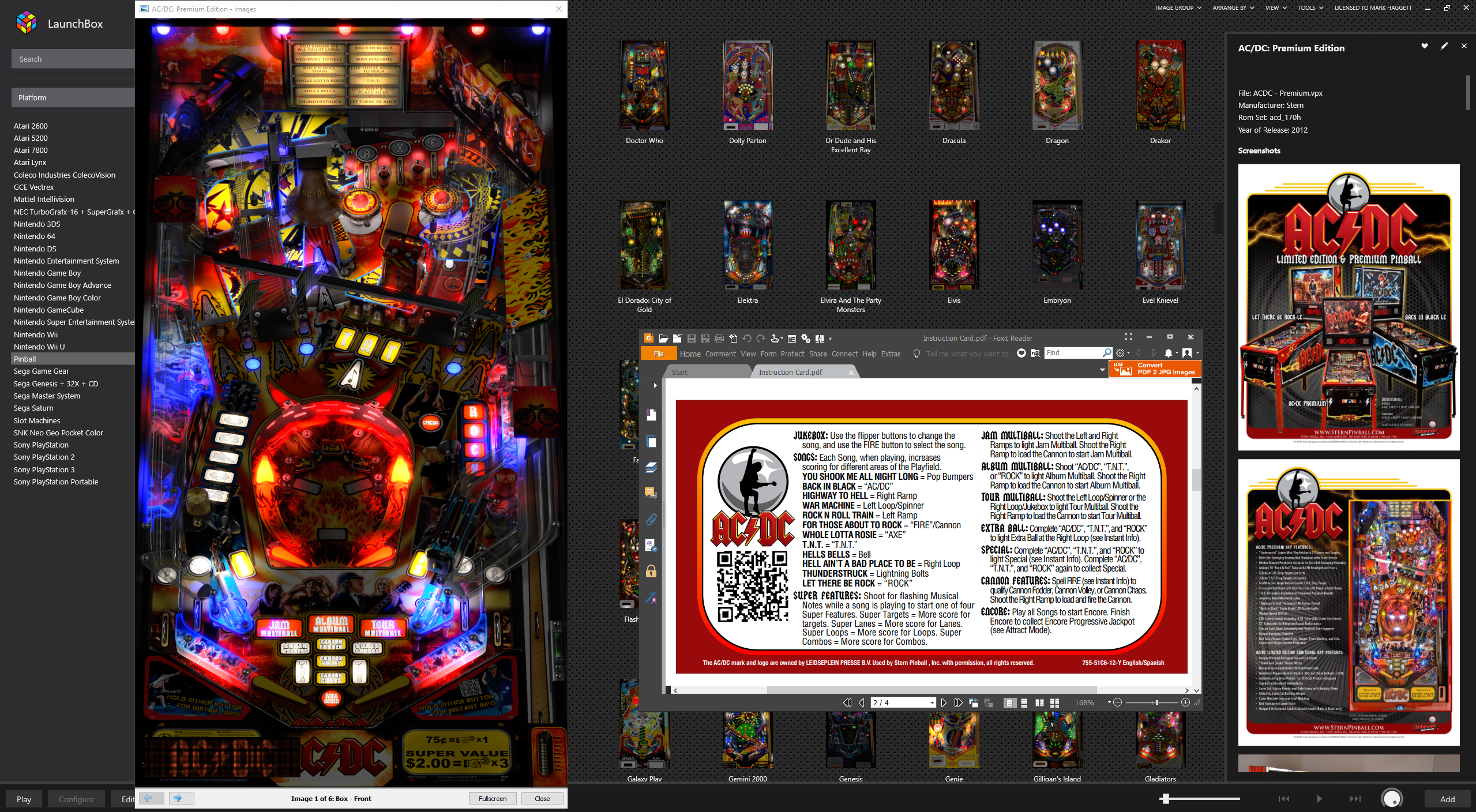Open IMAGE GROUP dropdown in LaunchBox
1476x812 pixels.
click(1178, 8)
